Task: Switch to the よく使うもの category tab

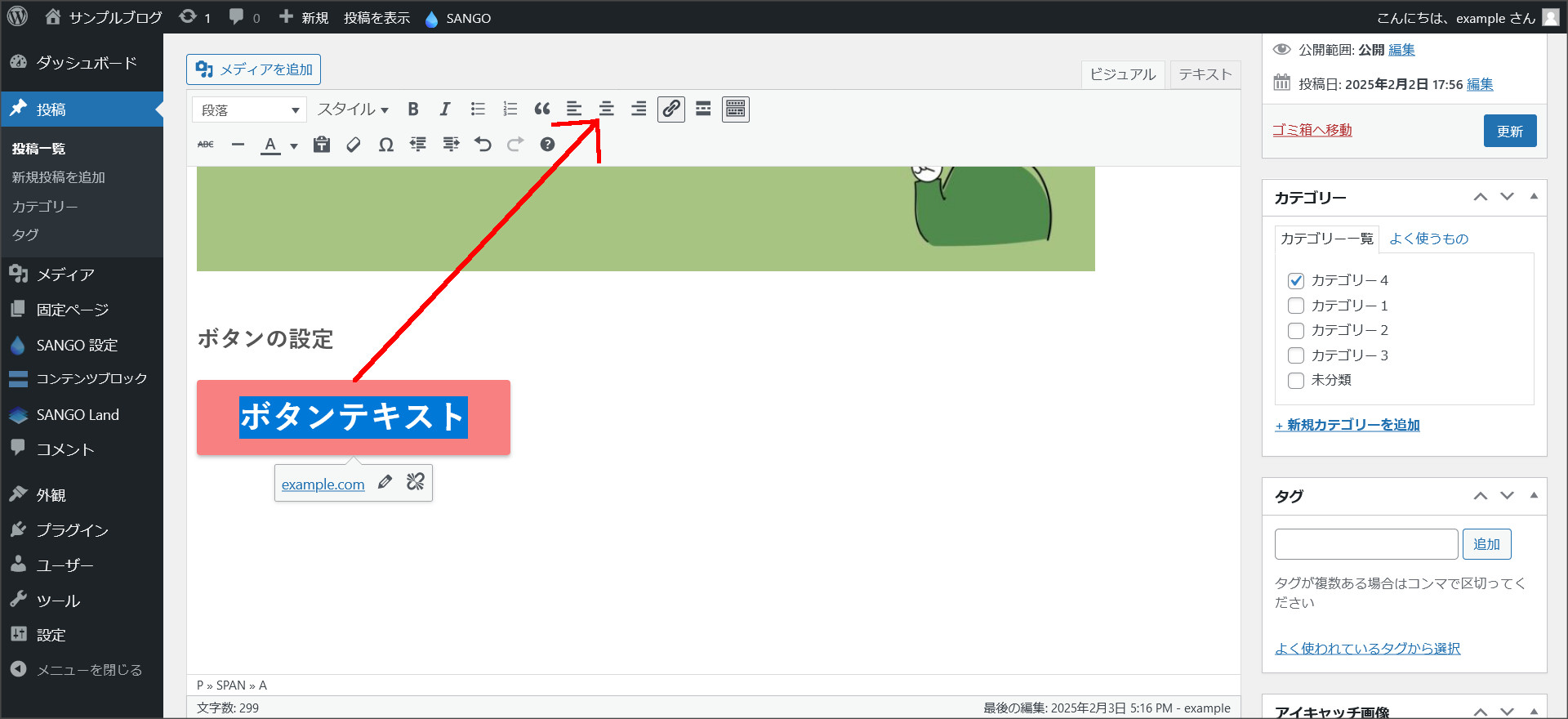Action: [x=1428, y=239]
